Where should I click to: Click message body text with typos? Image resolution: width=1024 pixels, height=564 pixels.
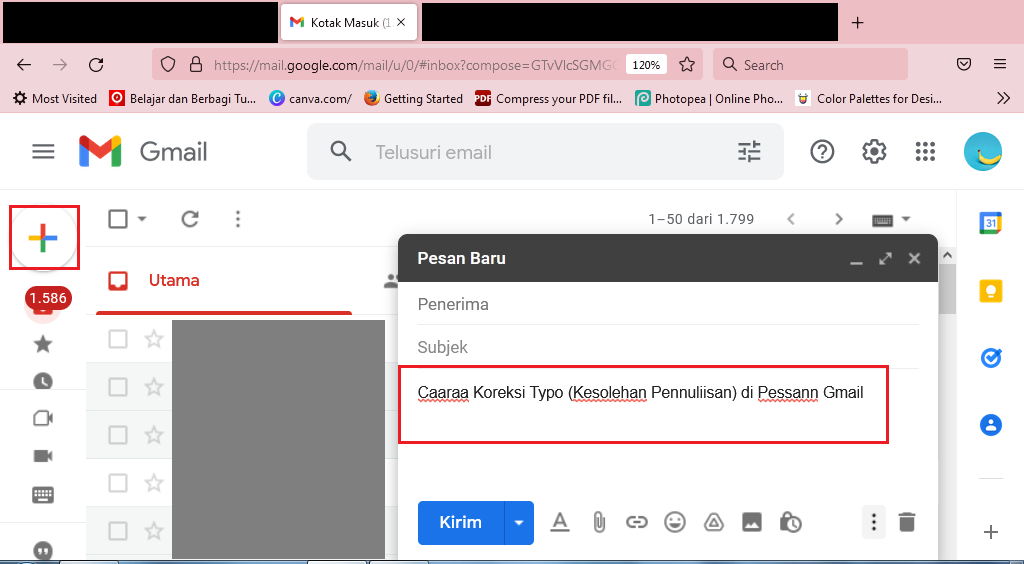[x=640, y=393]
